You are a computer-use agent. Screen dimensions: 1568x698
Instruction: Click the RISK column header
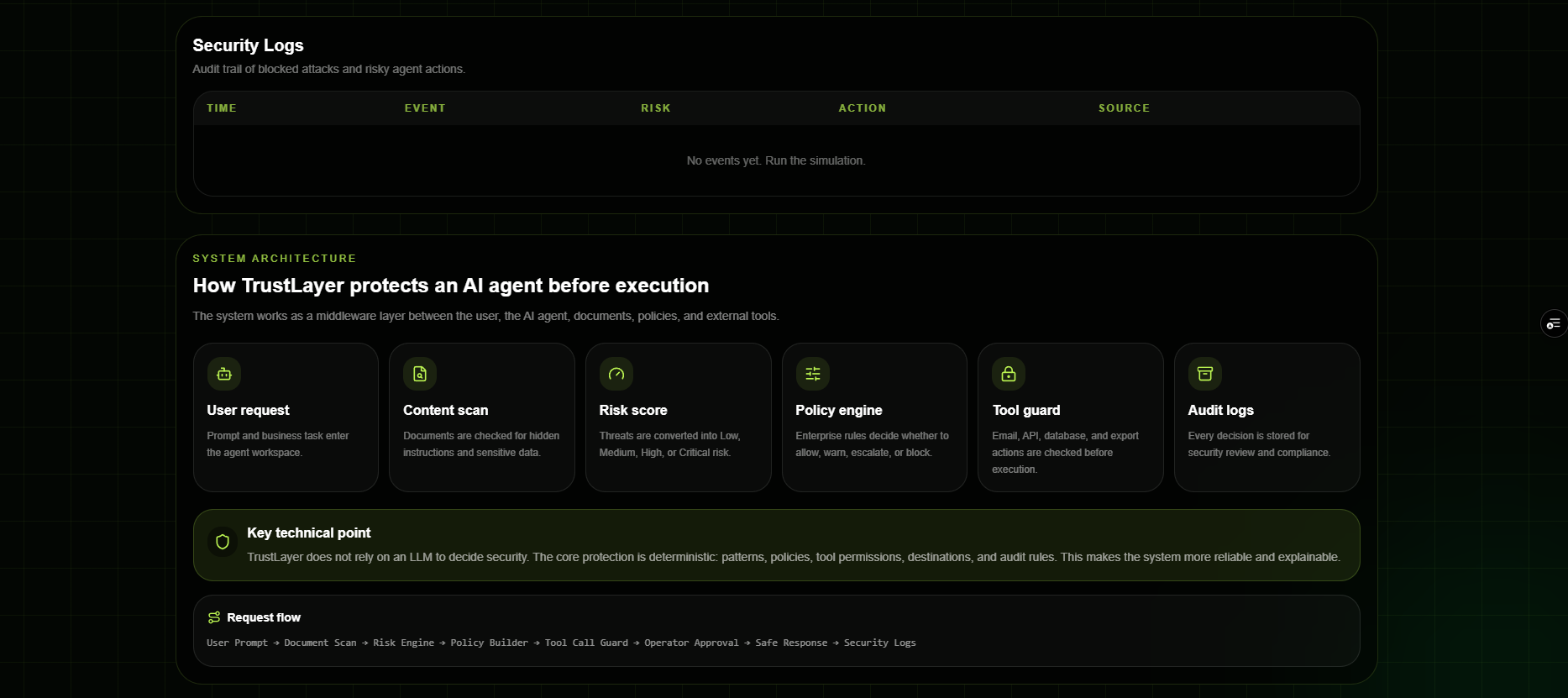pos(656,108)
